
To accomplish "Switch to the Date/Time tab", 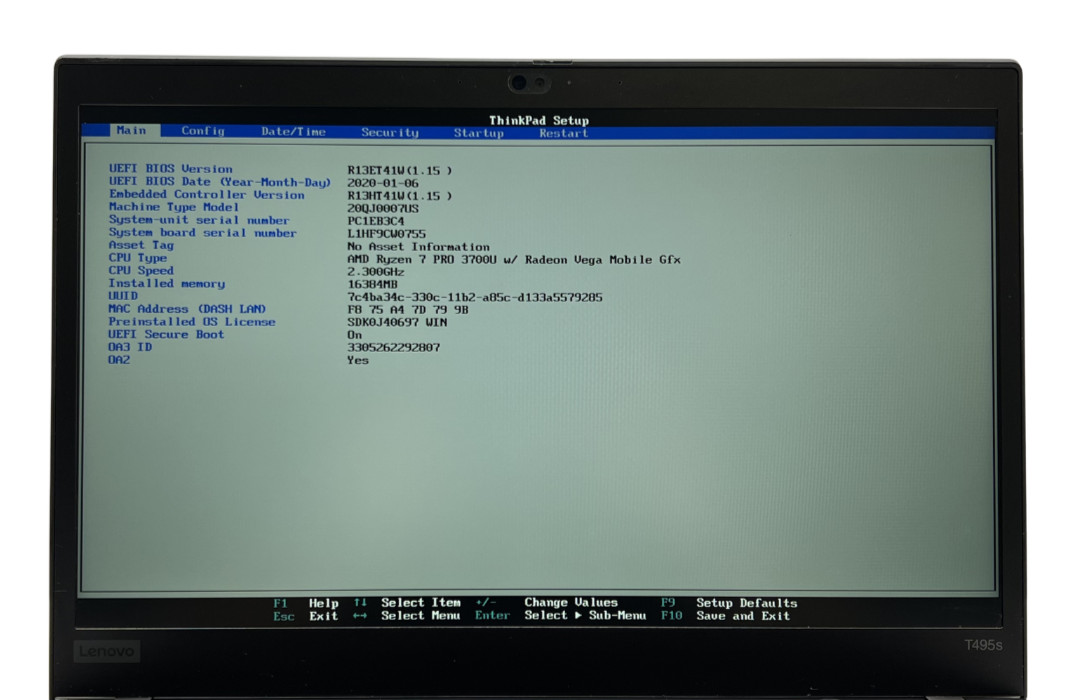I will tap(293, 131).
